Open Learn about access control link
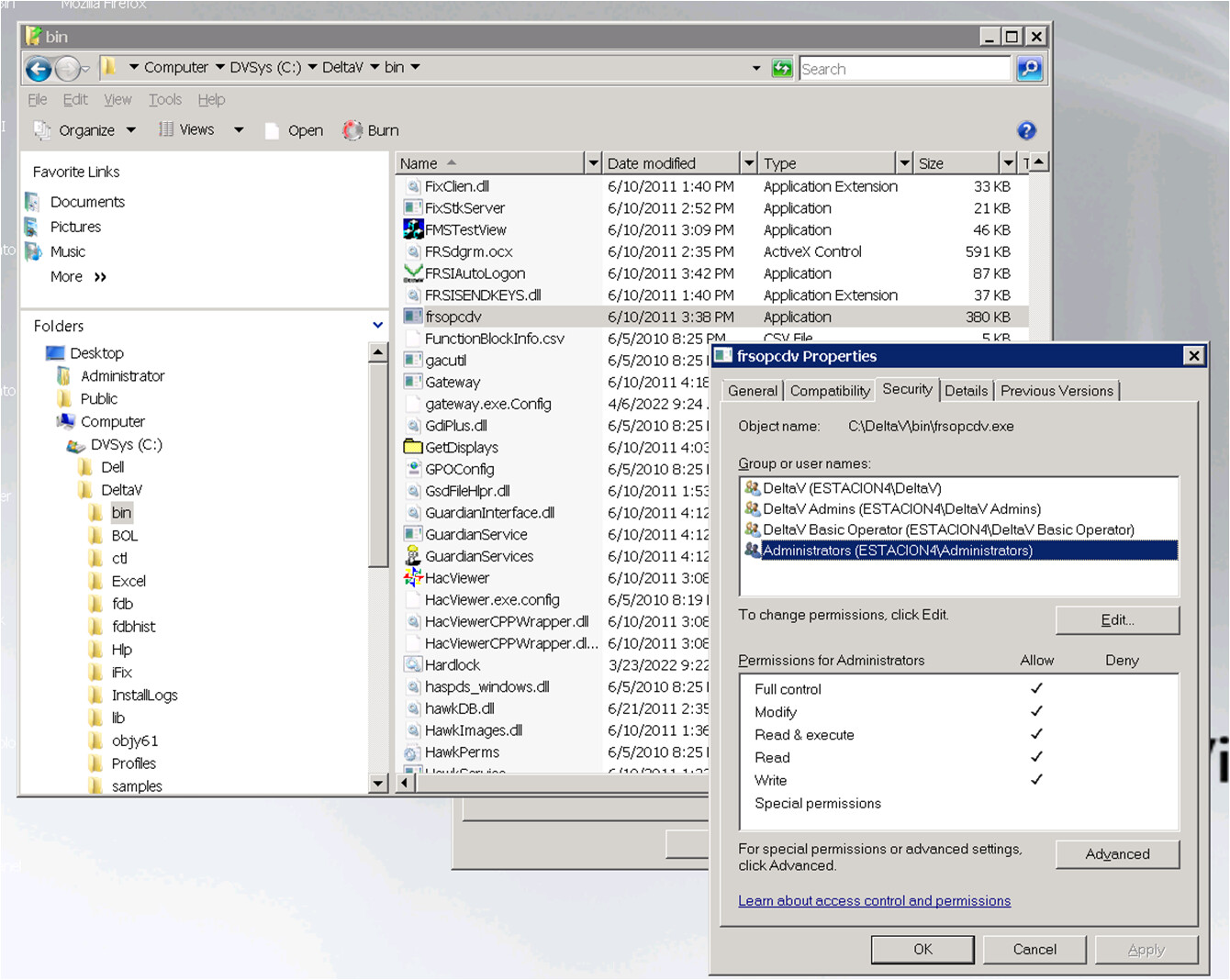Viewport: 1230px width, 980px height. (x=874, y=901)
